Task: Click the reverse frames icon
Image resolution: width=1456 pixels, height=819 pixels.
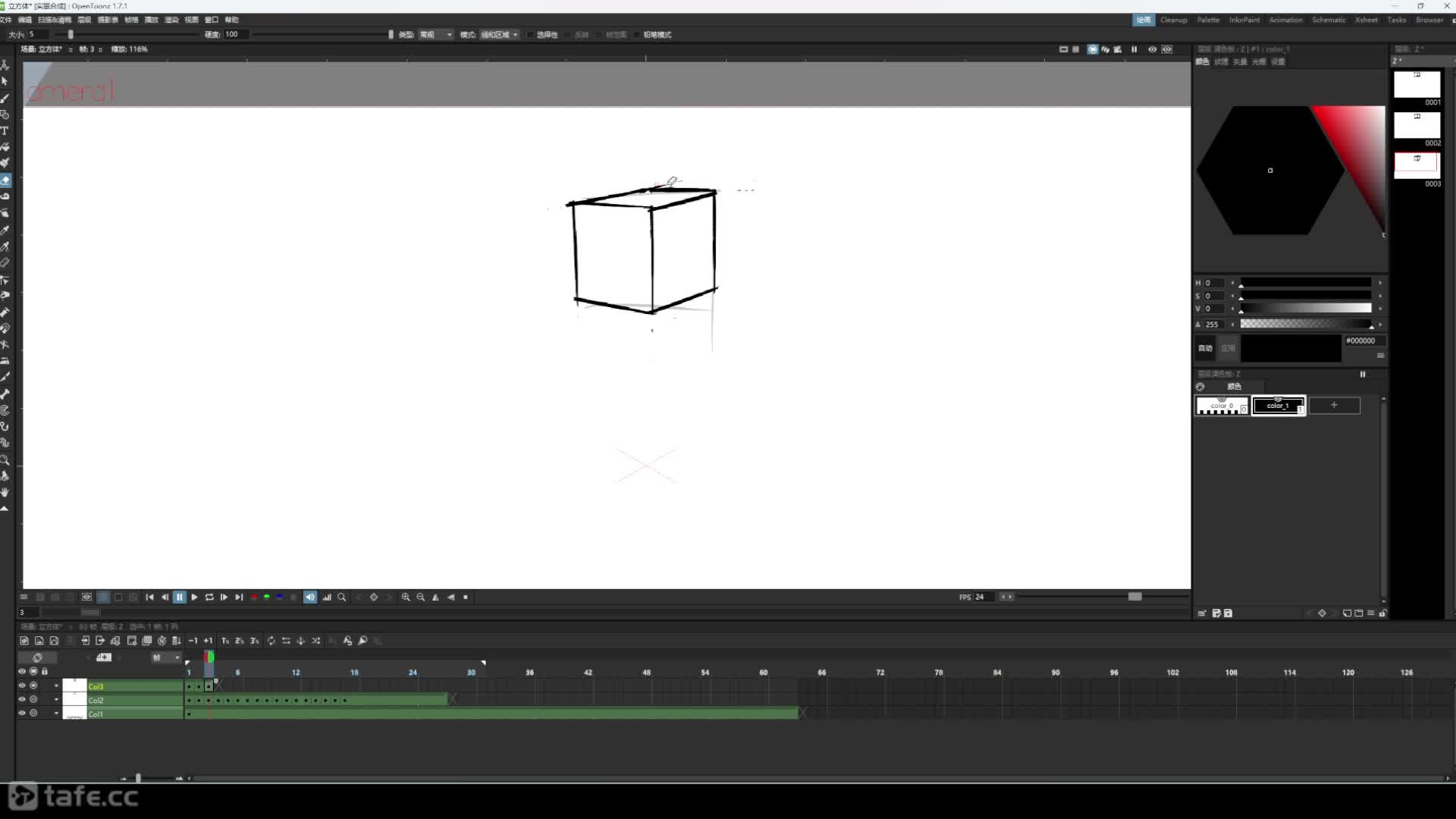Action: (x=286, y=641)
